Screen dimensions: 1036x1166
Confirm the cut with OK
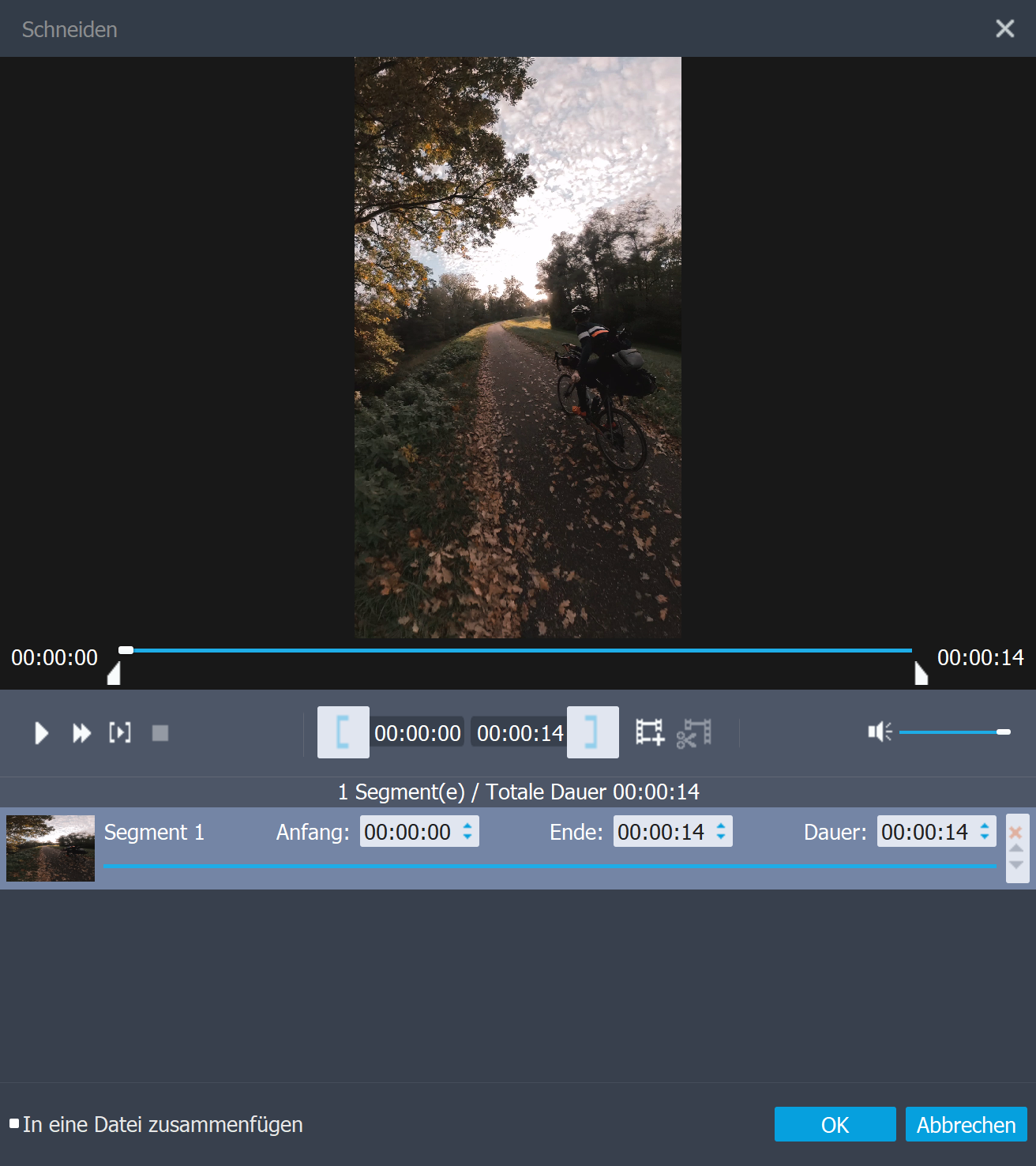coord(835,1124)
